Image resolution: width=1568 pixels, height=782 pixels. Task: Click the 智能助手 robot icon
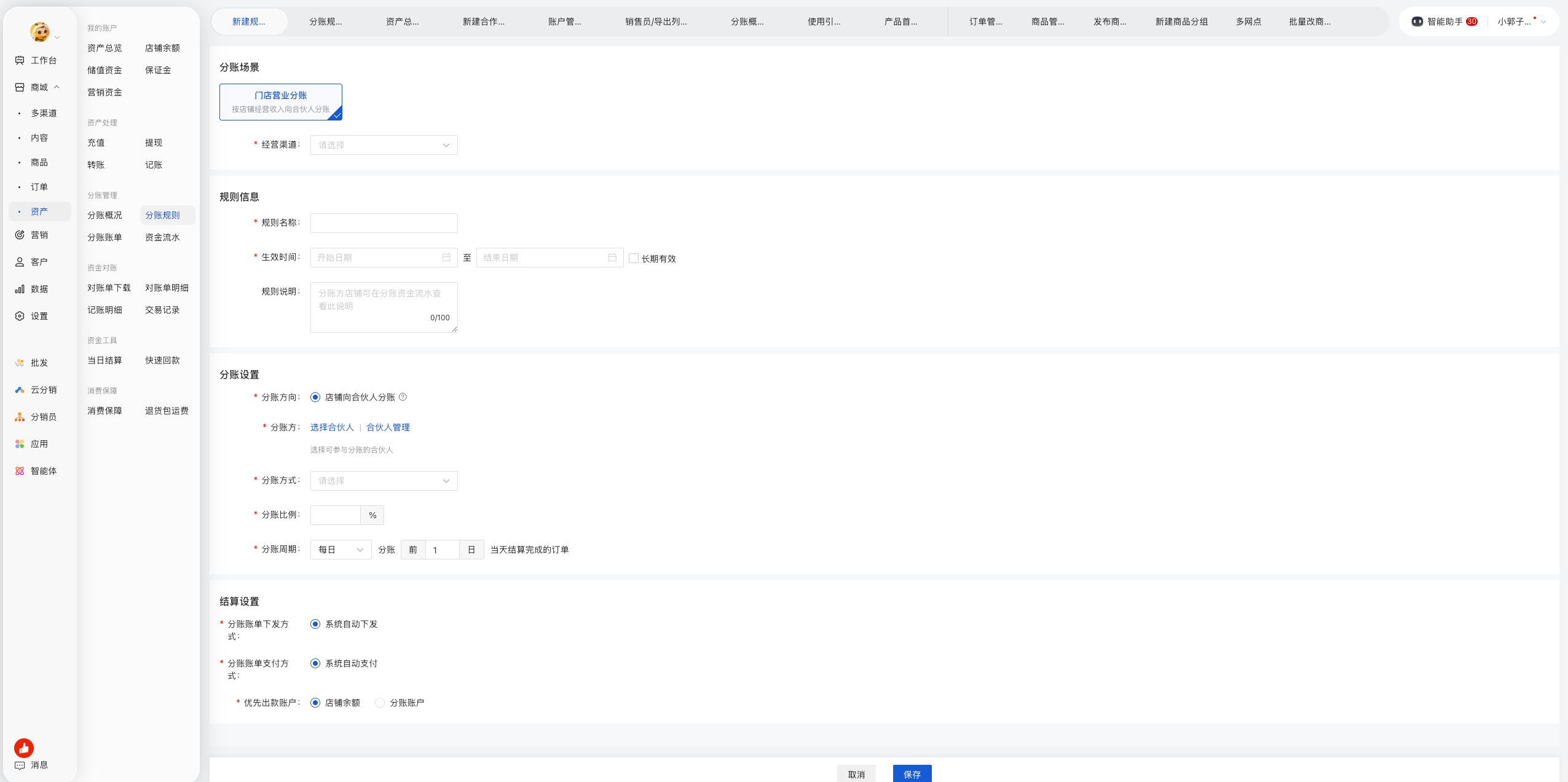click(1417, 22)
